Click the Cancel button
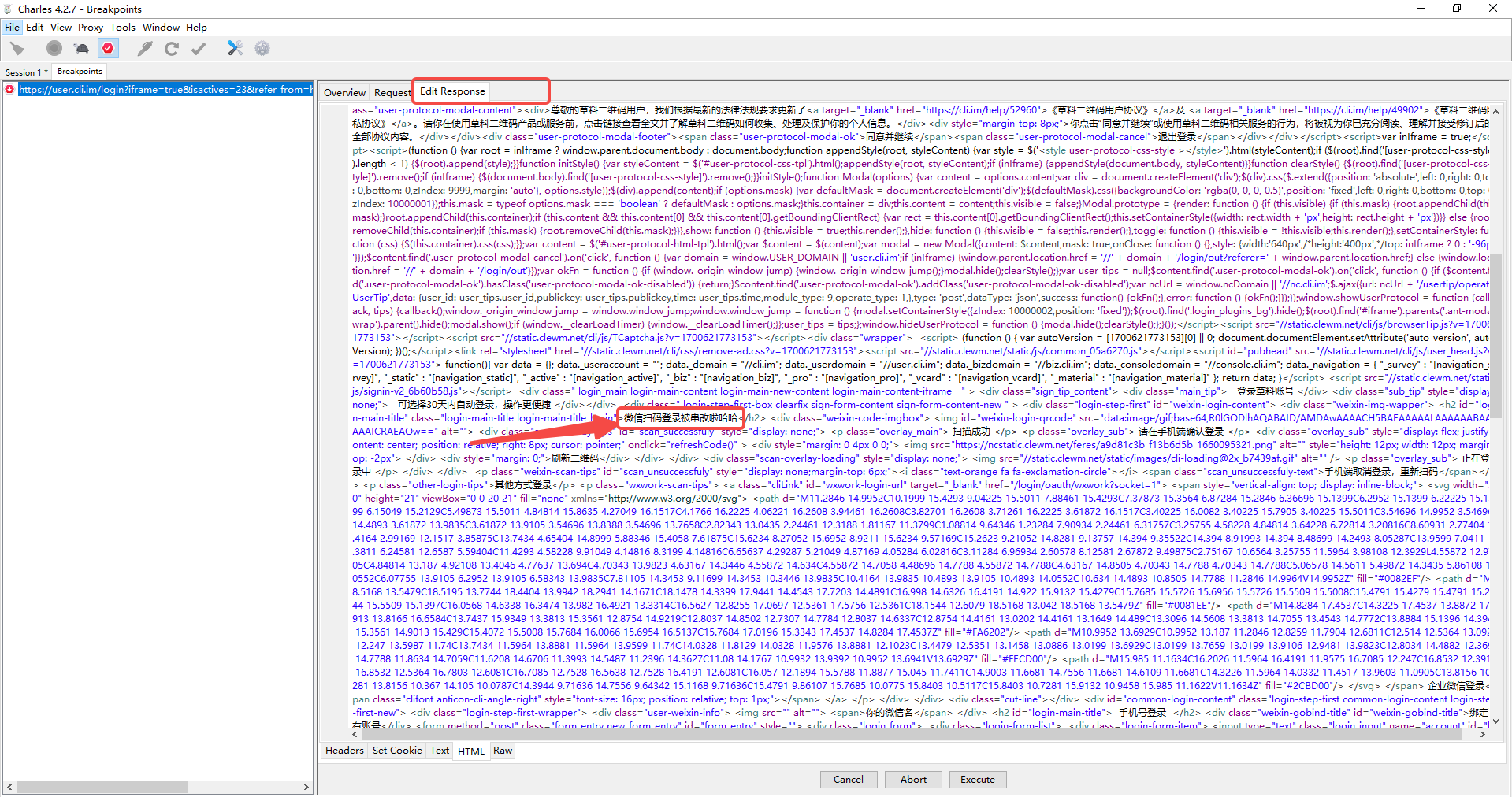The height and width of the screenshot is (797, 1512). coord(849,779)
